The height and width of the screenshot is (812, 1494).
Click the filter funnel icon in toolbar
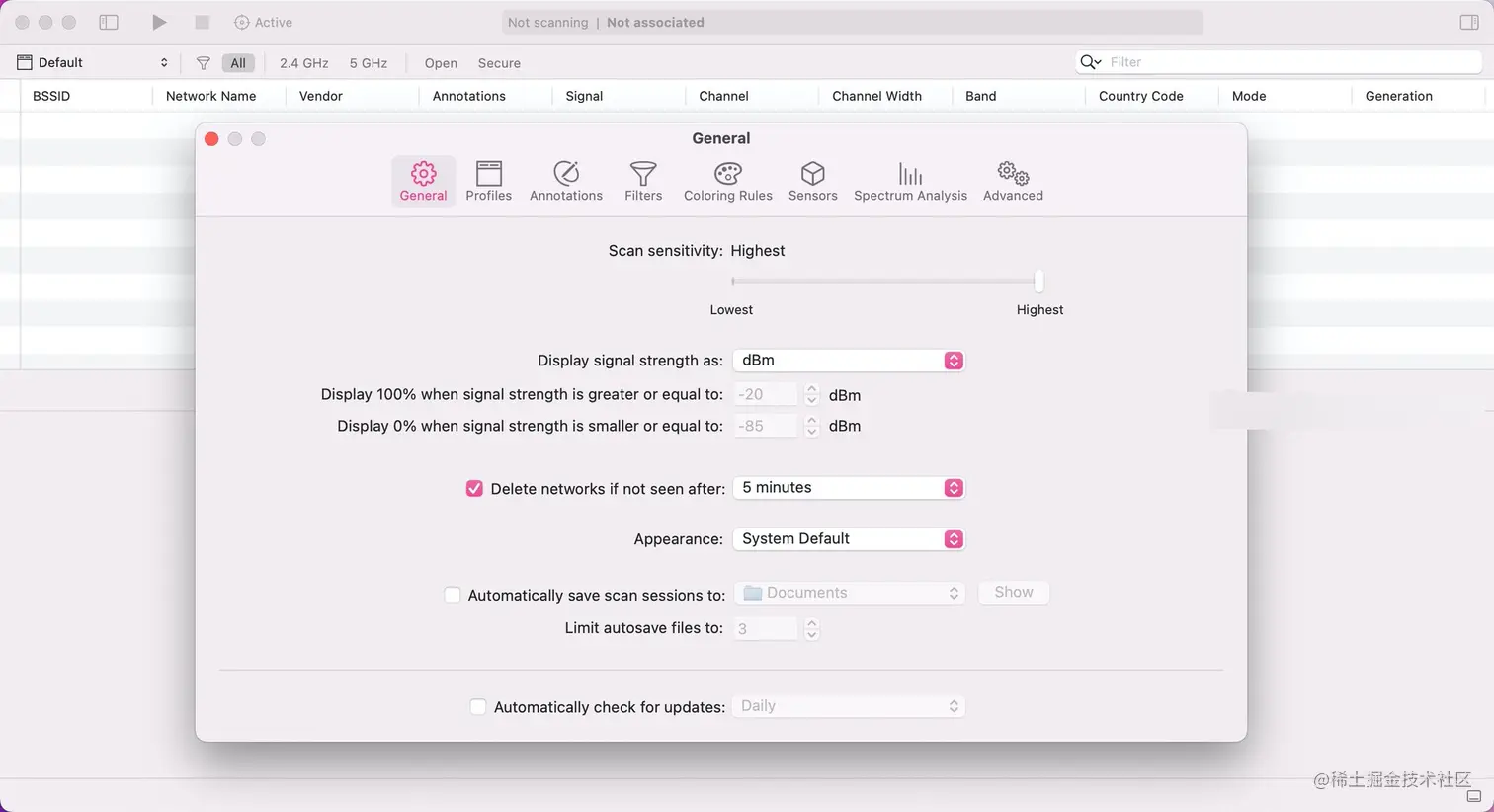point(203,63)
